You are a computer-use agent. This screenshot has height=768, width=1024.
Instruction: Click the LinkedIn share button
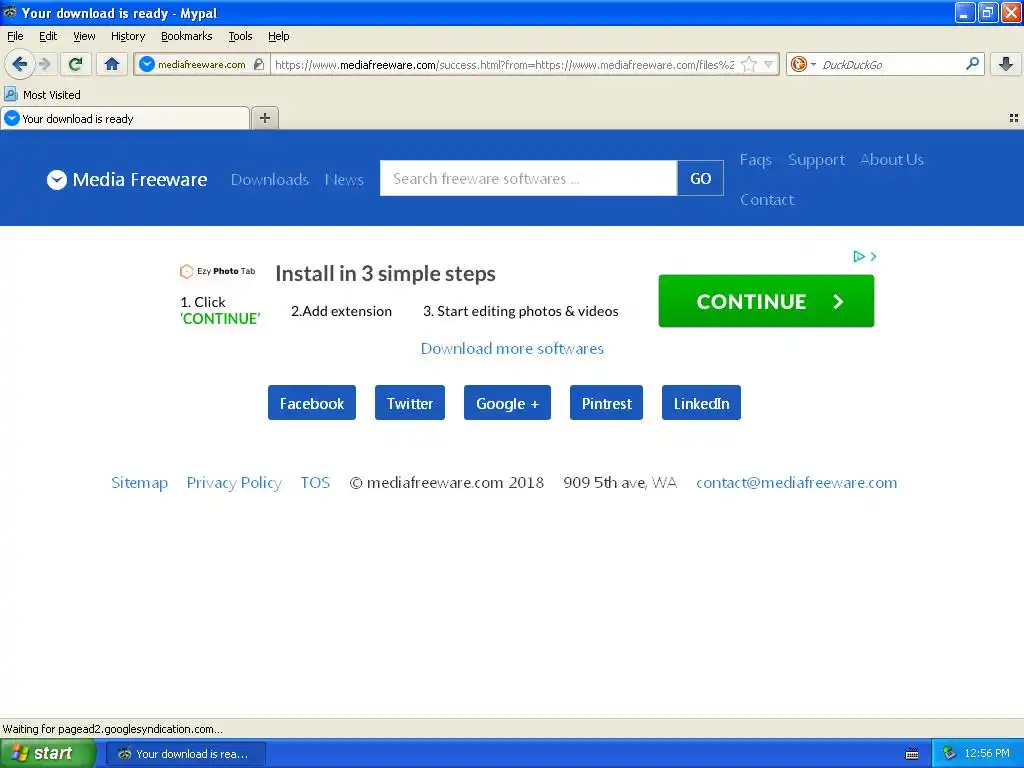pyautogui.click(x=701, y=403)
